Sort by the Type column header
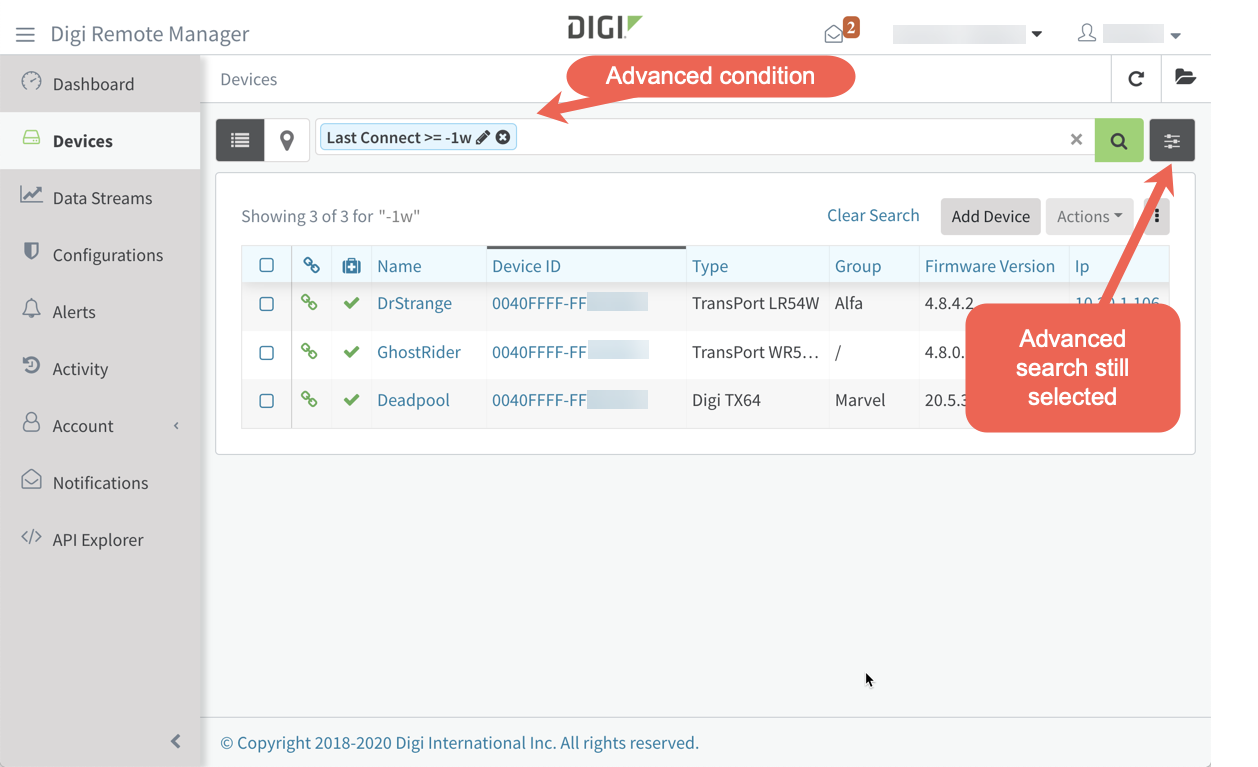The height and width of the screenshot is (767, 1258). (710, 266)
